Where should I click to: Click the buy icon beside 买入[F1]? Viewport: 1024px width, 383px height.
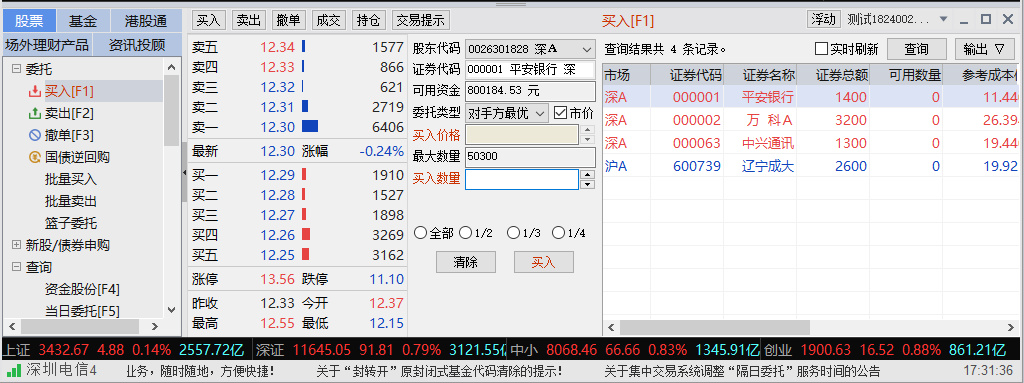click(35, 92)
